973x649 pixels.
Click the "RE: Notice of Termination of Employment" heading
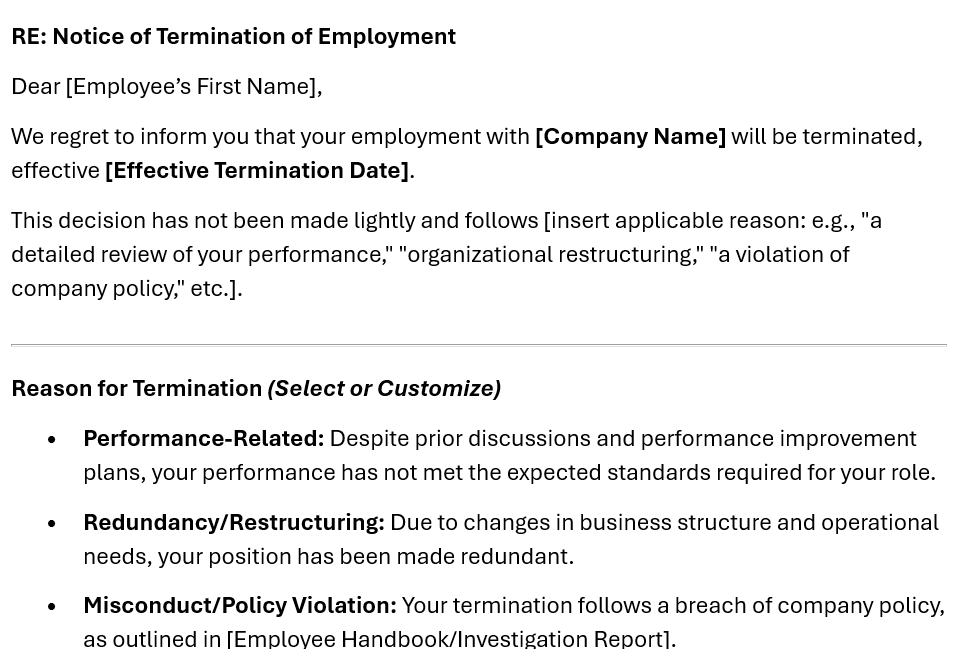pyautogui.click(x=233, y=37)
